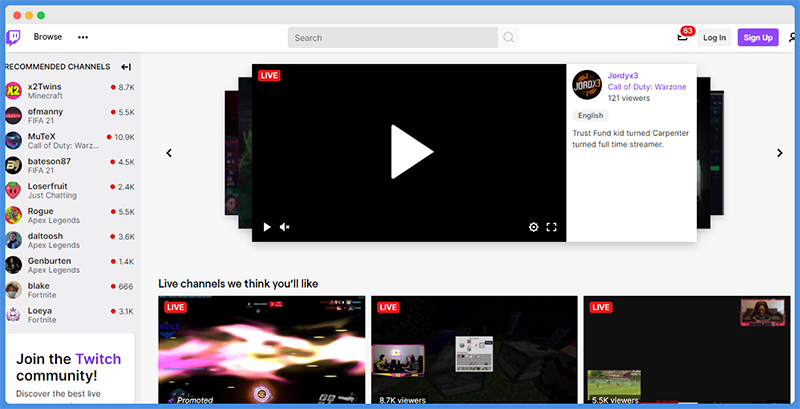Open the Browse page

(48, 37)
